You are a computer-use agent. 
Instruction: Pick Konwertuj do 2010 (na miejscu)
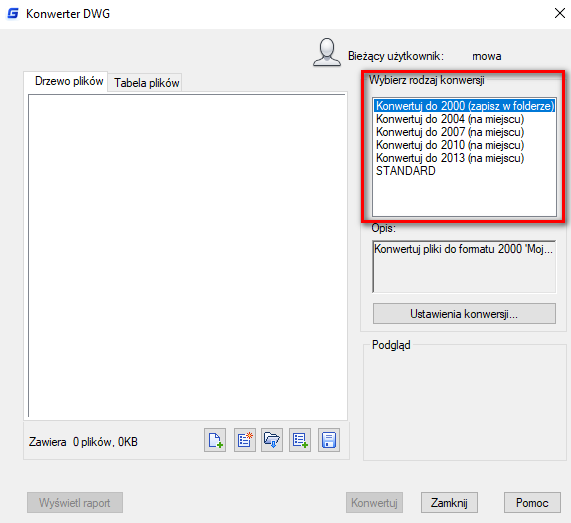450,145
